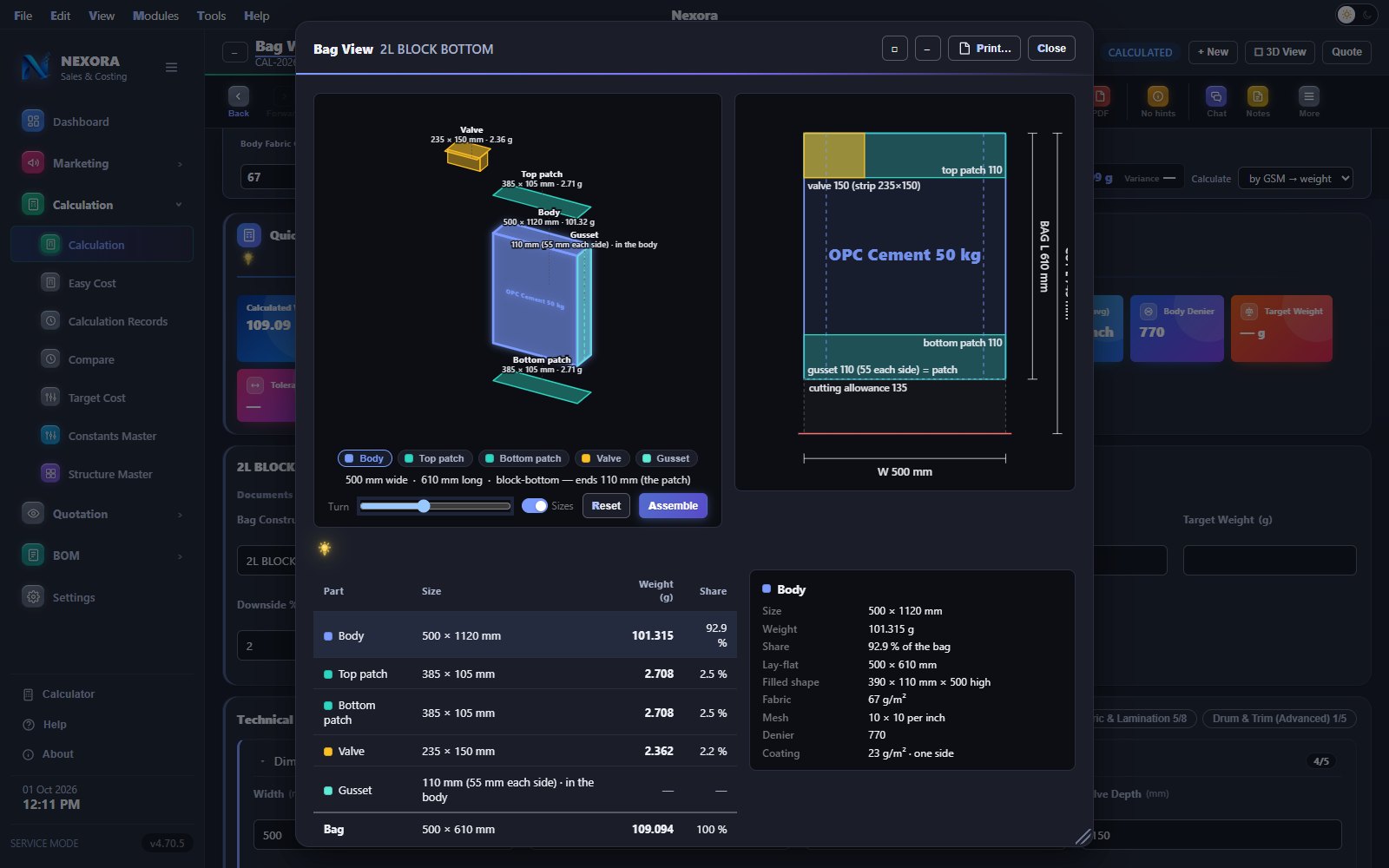
Task: Click the Assemble button
Action: [673, 505]
